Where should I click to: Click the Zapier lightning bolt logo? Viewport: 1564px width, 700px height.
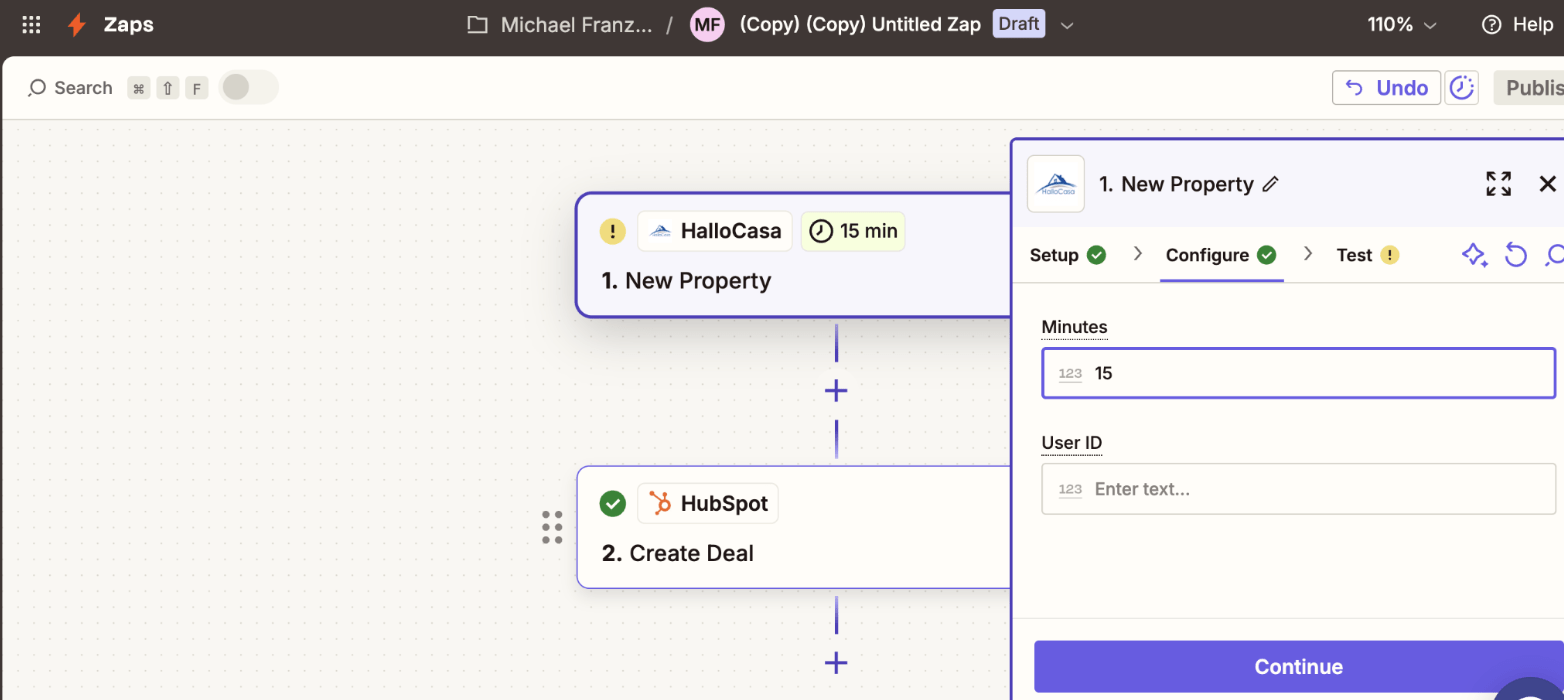[x=77, y=25]
